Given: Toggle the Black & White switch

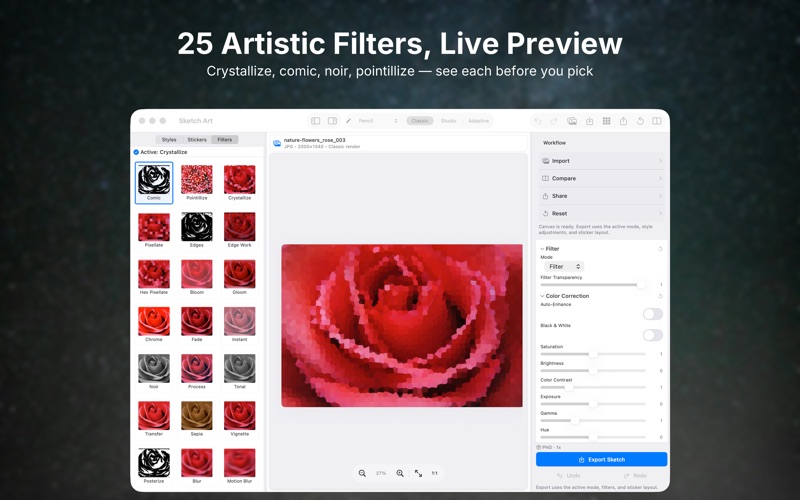Looking at the screenshot, I should coord(653,335).
